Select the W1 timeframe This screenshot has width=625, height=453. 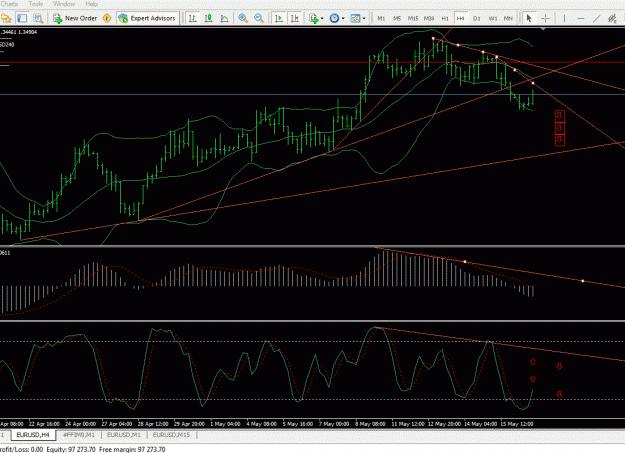[493, 18]
